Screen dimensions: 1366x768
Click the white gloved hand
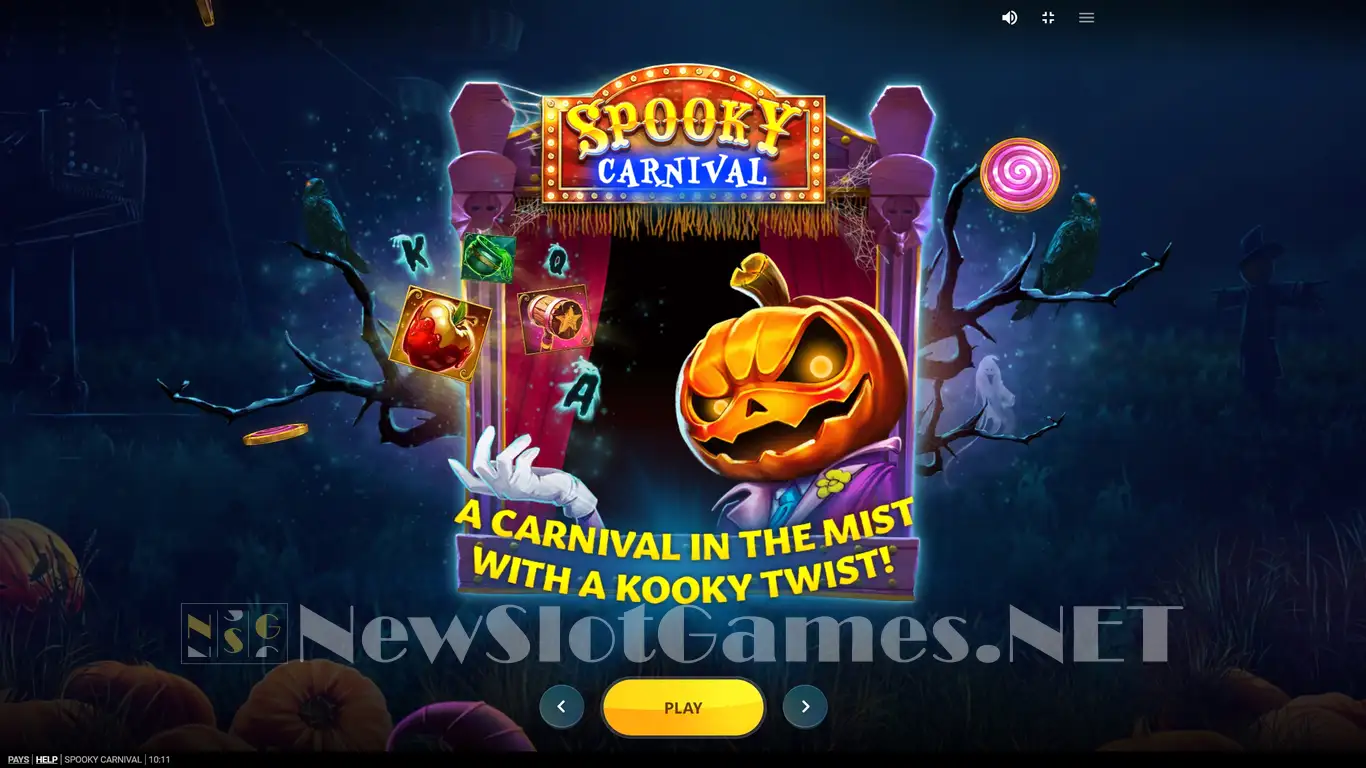(520, 473)
